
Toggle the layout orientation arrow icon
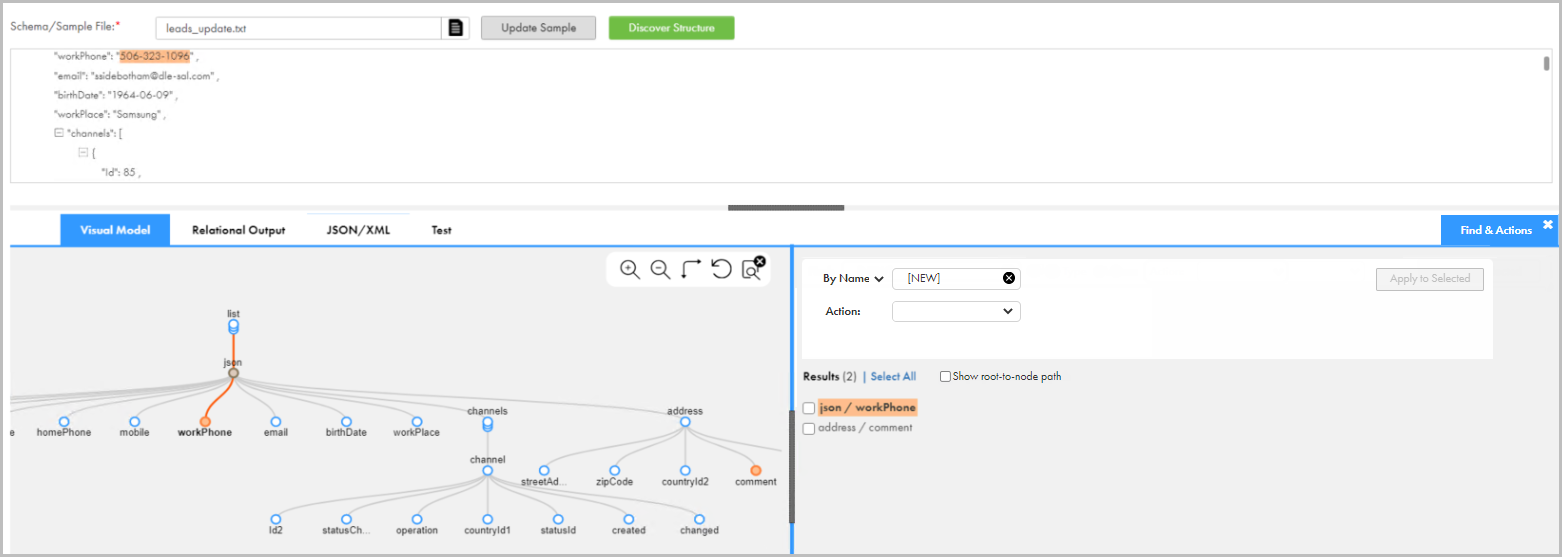tap(691, 269)
